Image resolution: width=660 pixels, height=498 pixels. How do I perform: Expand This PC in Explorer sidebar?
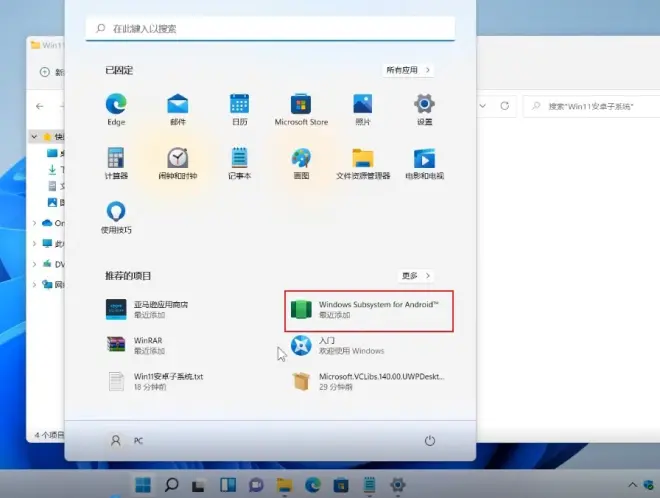point(34,243)
